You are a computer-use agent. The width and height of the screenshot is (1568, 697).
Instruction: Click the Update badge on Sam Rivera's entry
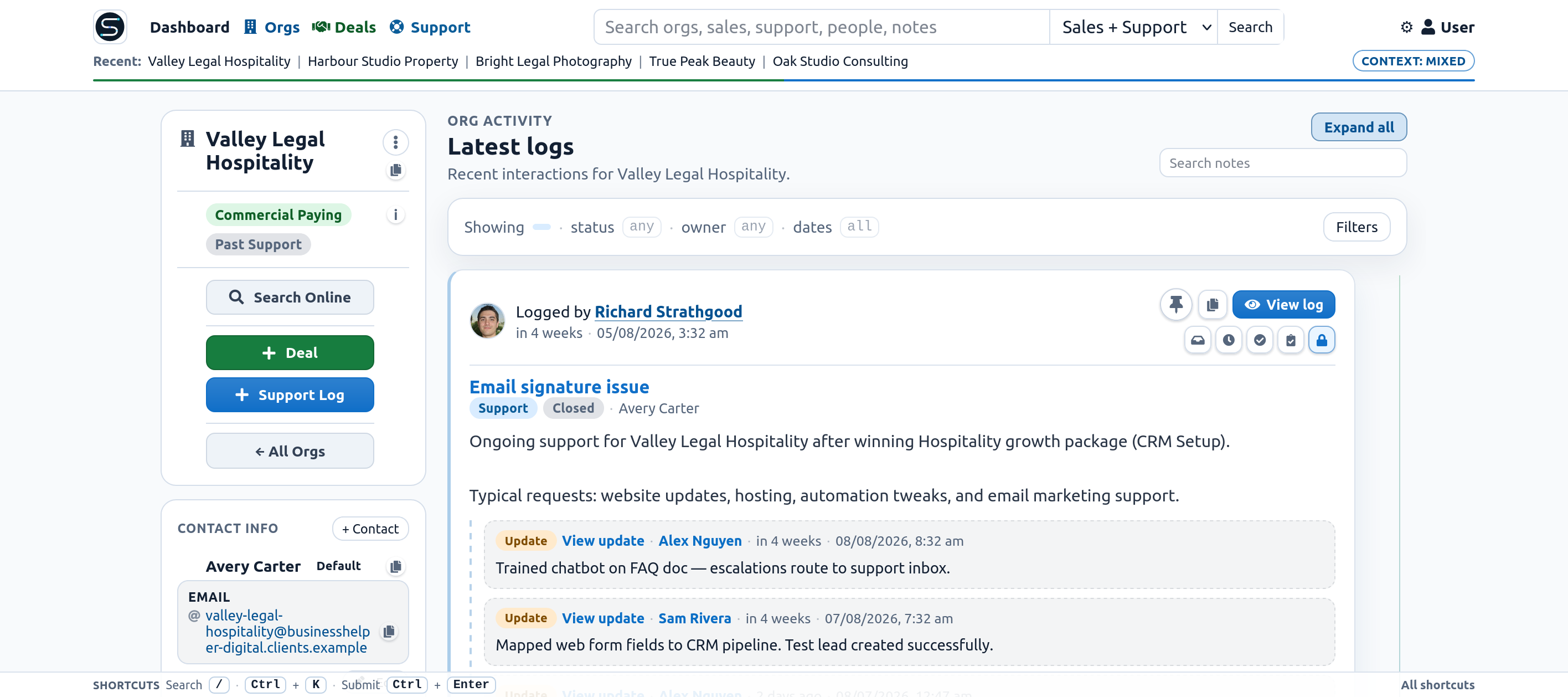[525, 618]
